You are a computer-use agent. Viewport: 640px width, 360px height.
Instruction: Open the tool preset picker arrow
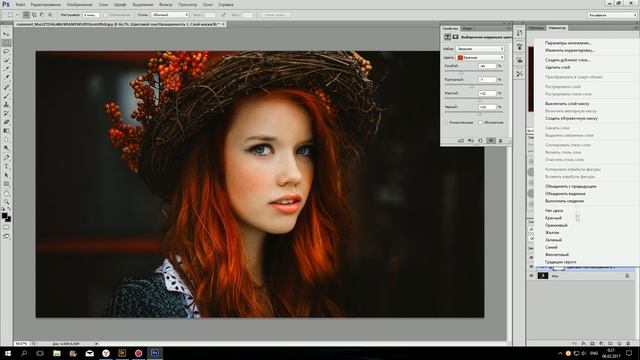(x=17, y=15)
